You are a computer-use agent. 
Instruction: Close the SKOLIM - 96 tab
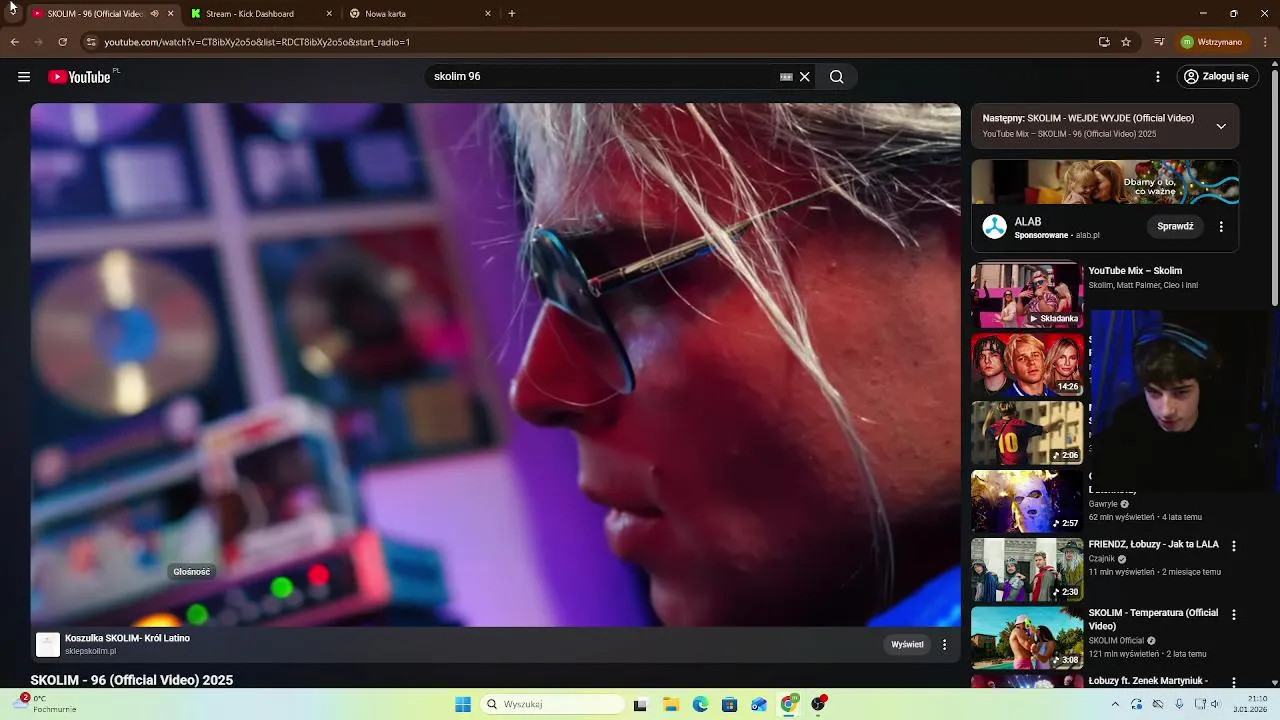(171, 14)
